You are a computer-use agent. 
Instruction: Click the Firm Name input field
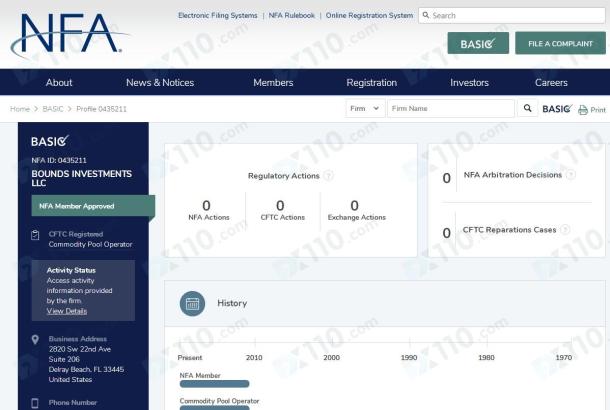coord(451,109)
